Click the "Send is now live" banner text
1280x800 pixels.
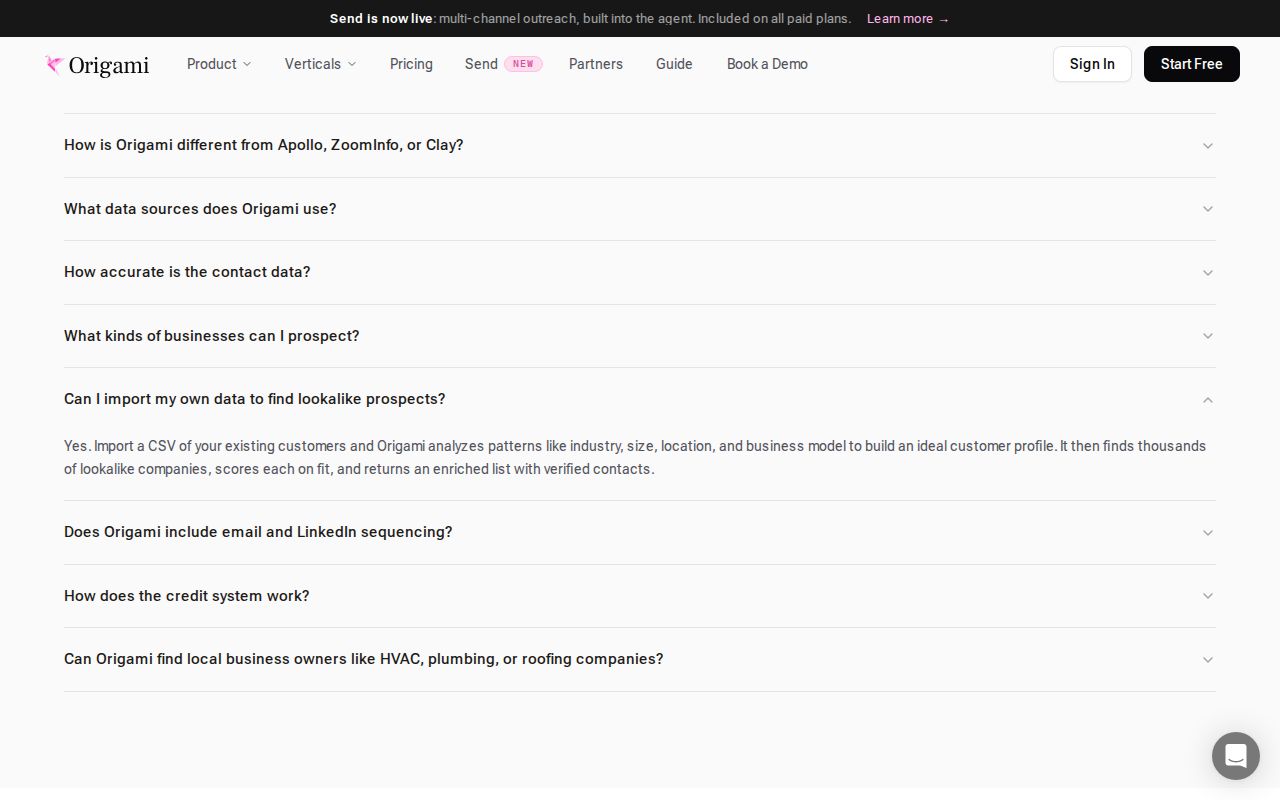(381, 19)
